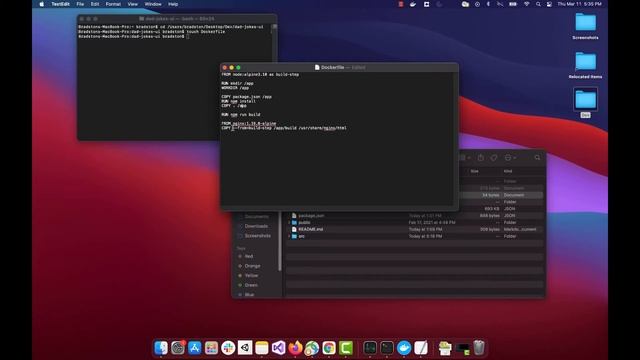Click Finder icon in the Dock

coord(161,348)
